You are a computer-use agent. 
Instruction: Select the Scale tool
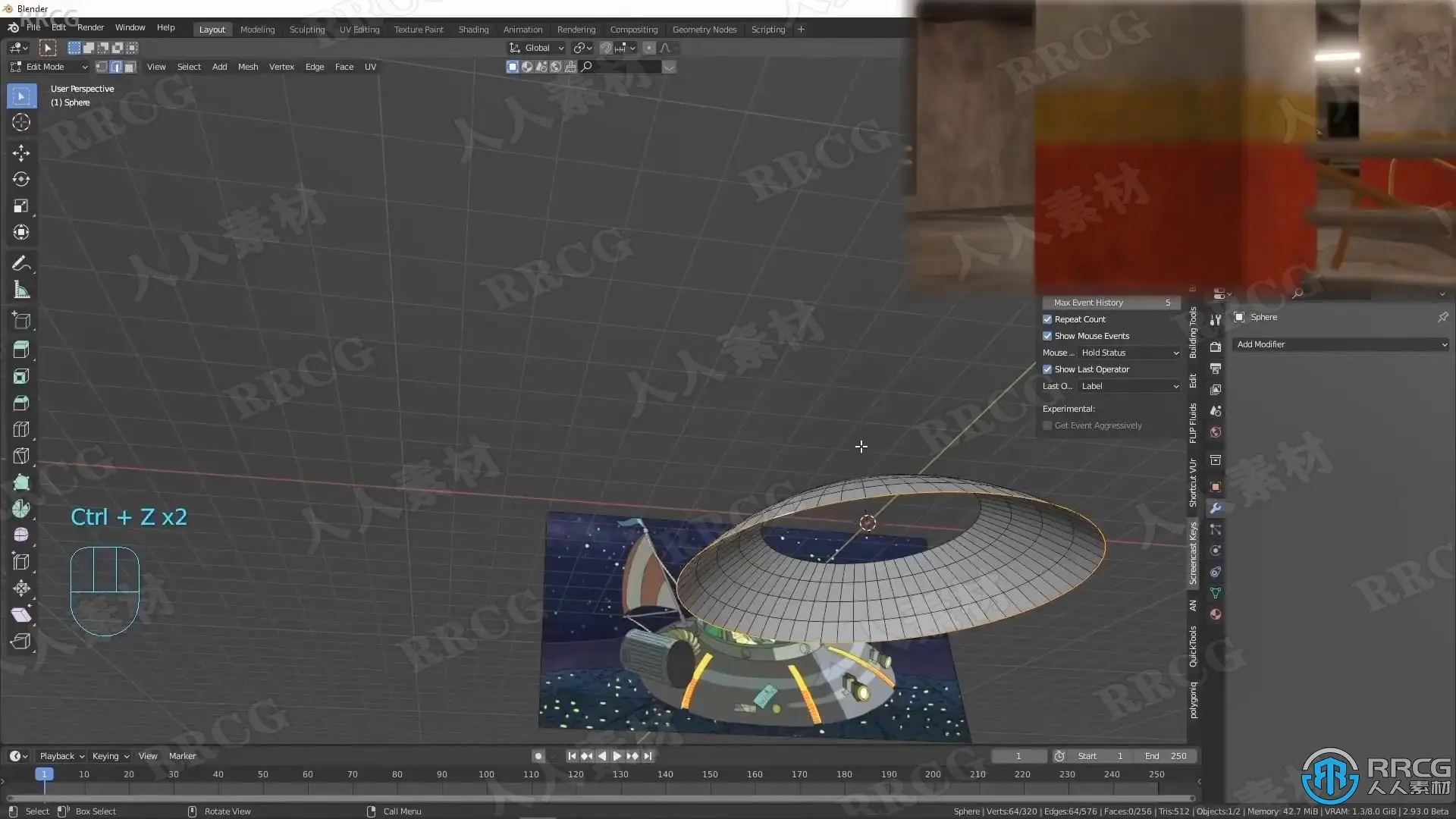(x=20, y=206)
